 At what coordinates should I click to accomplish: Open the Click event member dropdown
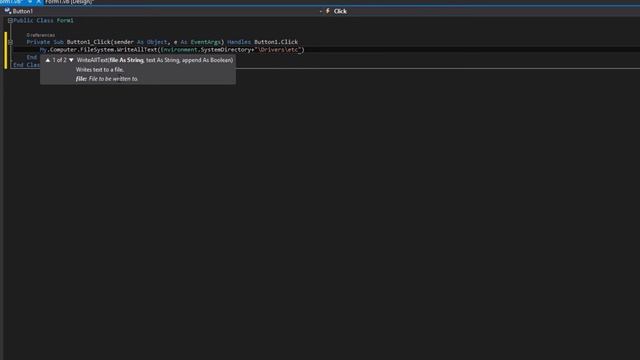[x=482, y=11]
